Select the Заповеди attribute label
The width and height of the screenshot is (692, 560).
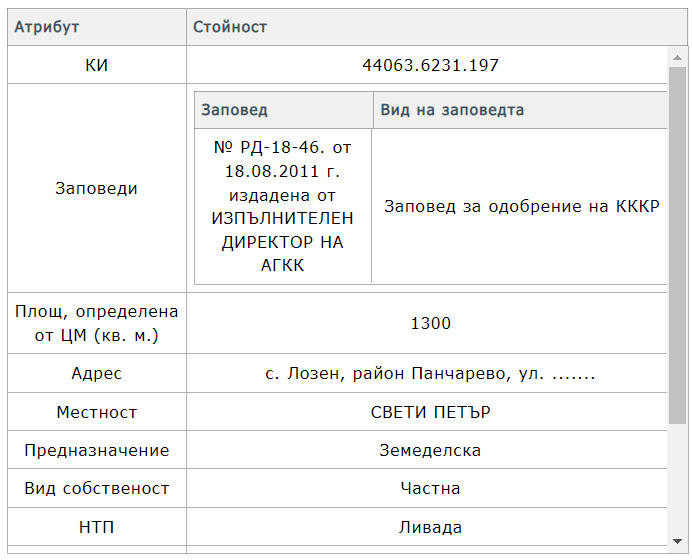click(96, 188)
